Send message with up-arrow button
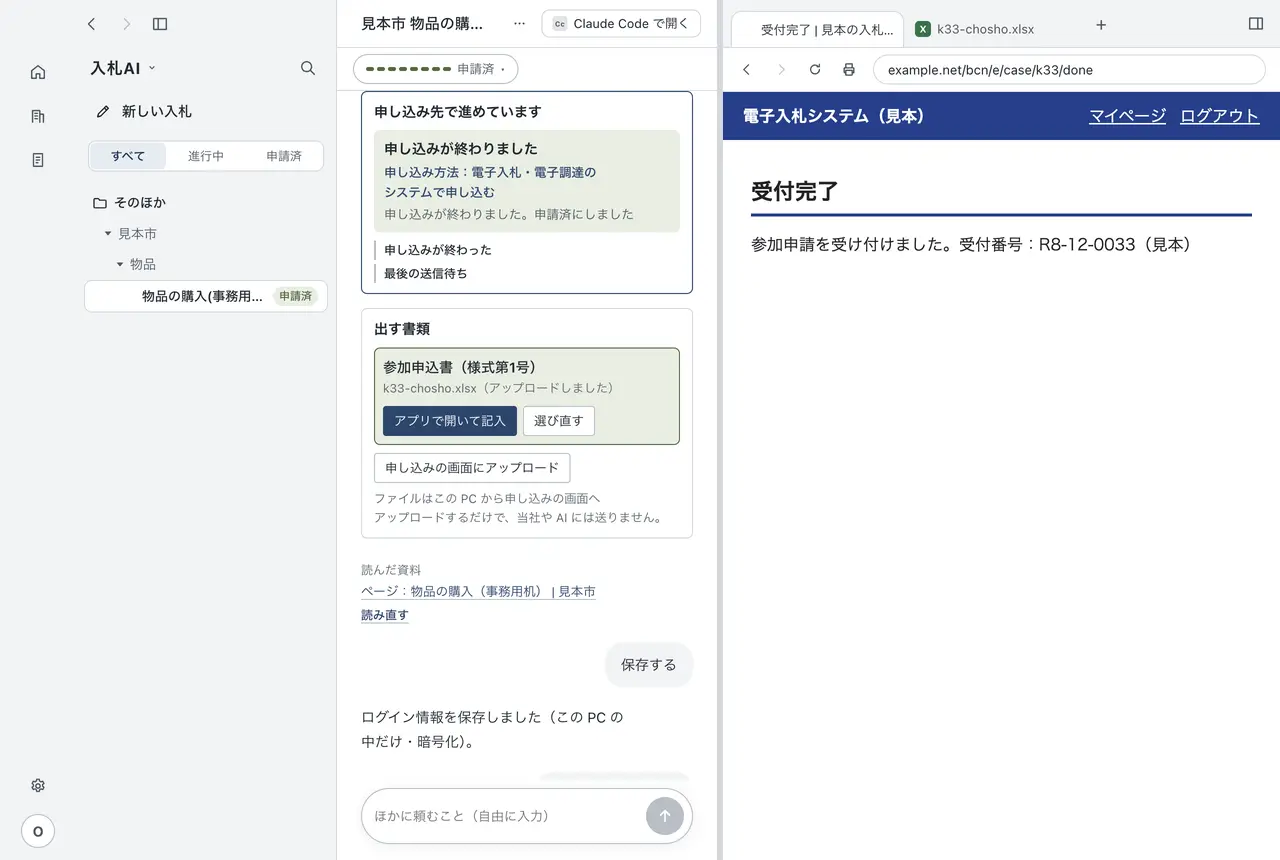 (665, 816)
